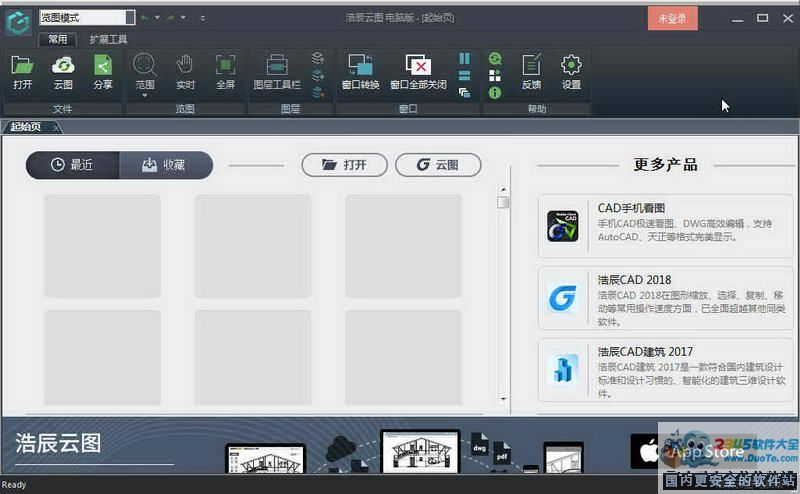Open the 设置 gear settings
This screenshot has height=494, width=800.
[x=571, y=65]
